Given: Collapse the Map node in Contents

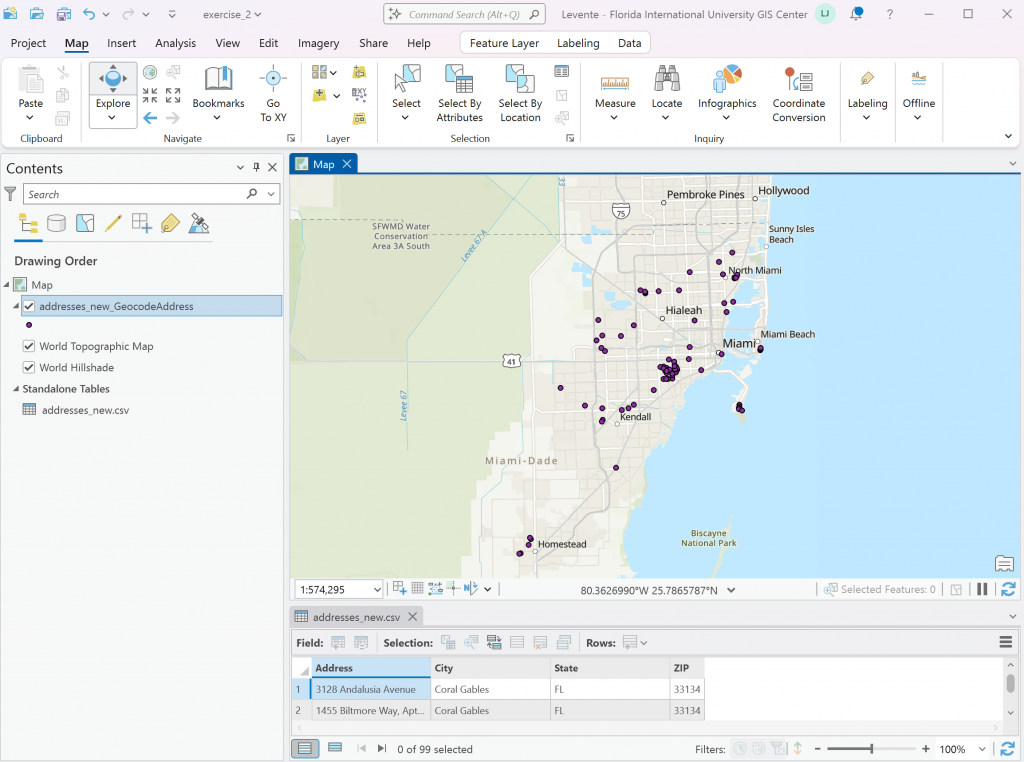Looking at the screenshot, I should (x=7, y=284).
